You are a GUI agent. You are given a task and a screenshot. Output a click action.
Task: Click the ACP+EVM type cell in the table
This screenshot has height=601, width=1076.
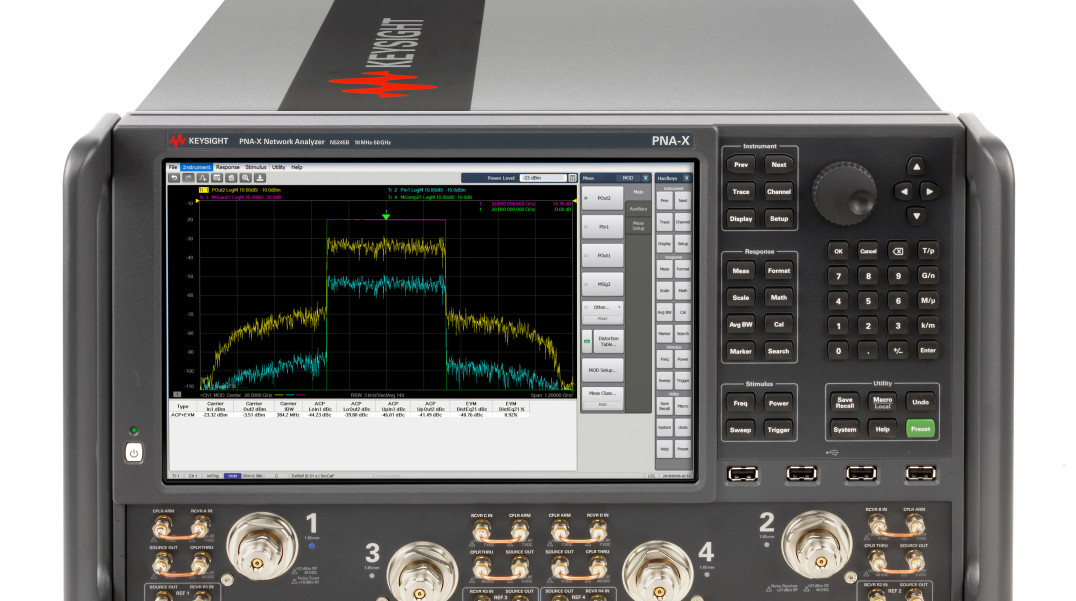[183, 415]
